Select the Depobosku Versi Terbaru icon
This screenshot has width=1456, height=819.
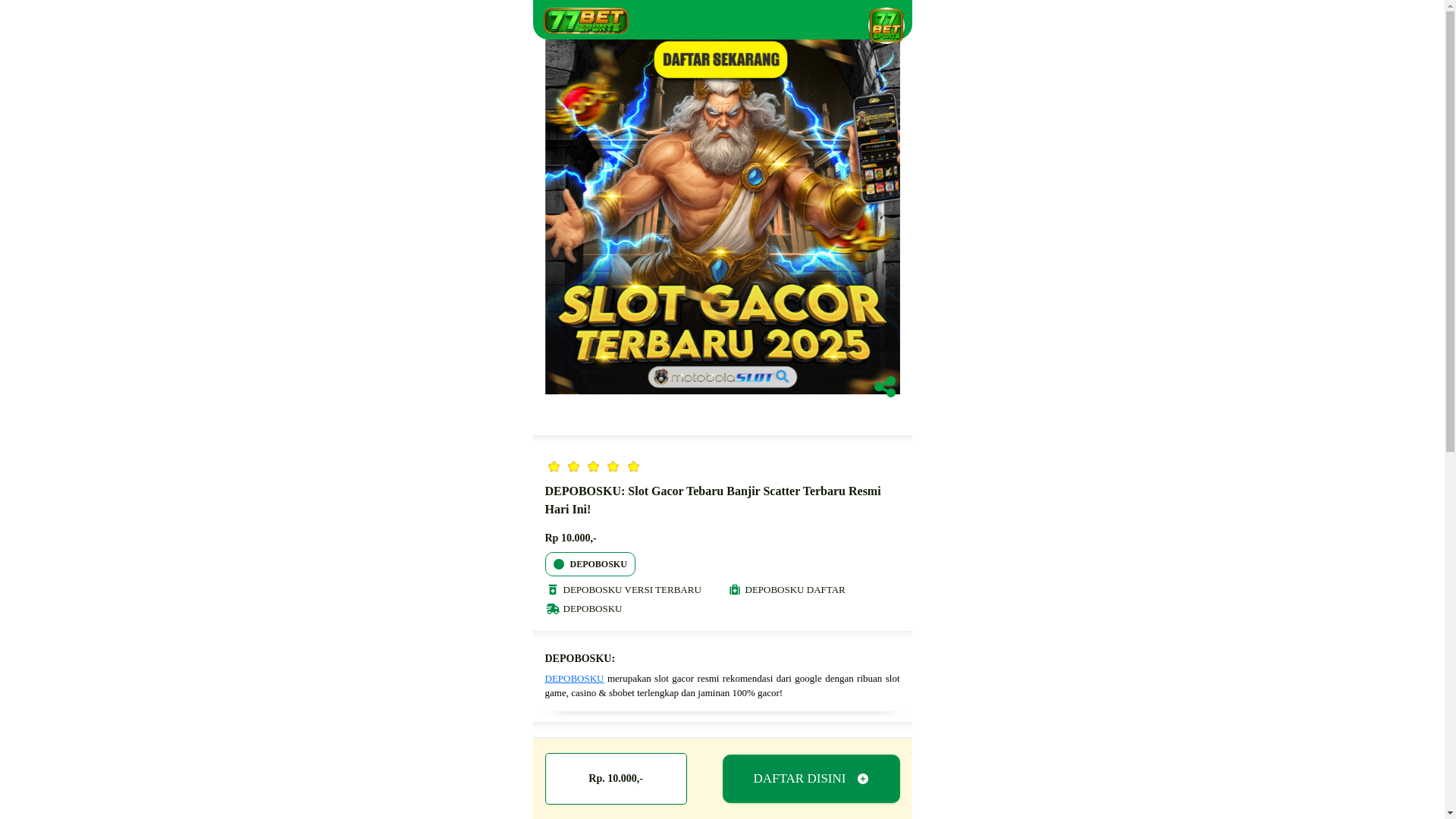point(553,590)
